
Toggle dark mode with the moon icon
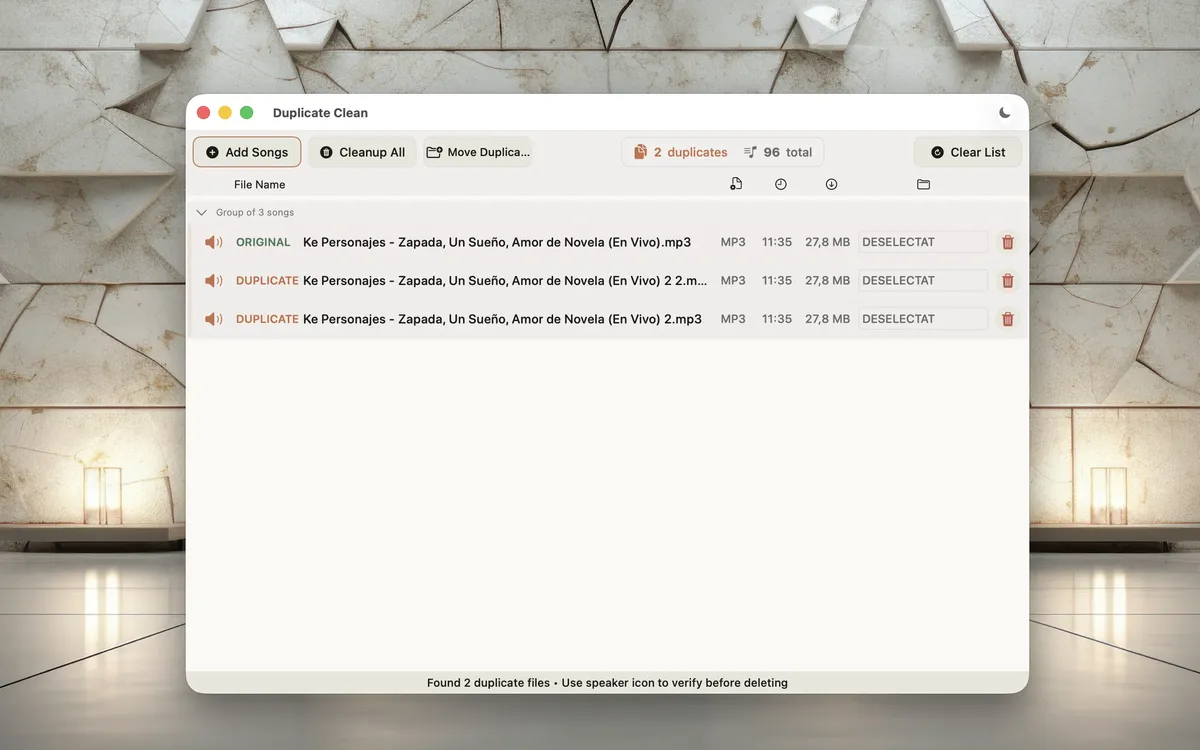1004,113
